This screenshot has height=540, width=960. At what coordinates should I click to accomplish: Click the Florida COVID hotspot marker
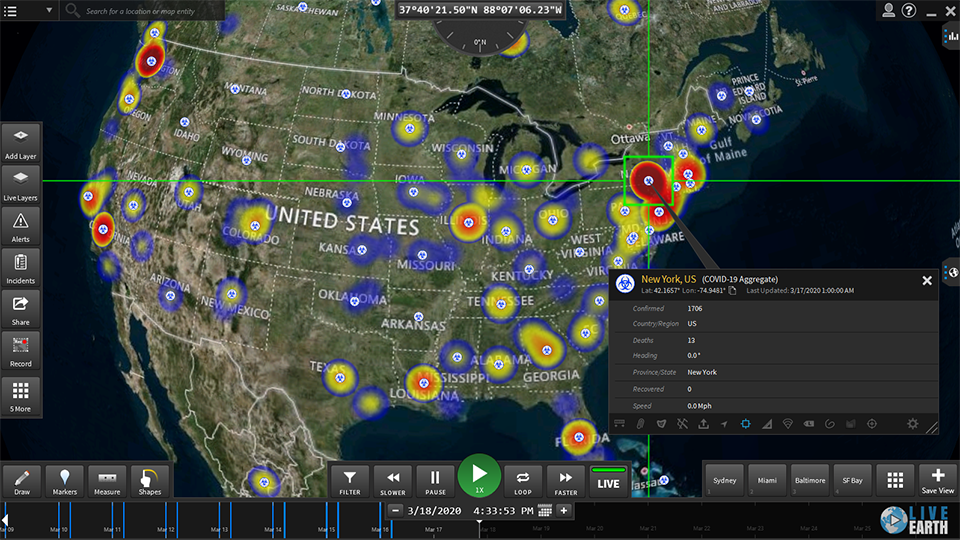pyautogui.click(x=579, y=437)
